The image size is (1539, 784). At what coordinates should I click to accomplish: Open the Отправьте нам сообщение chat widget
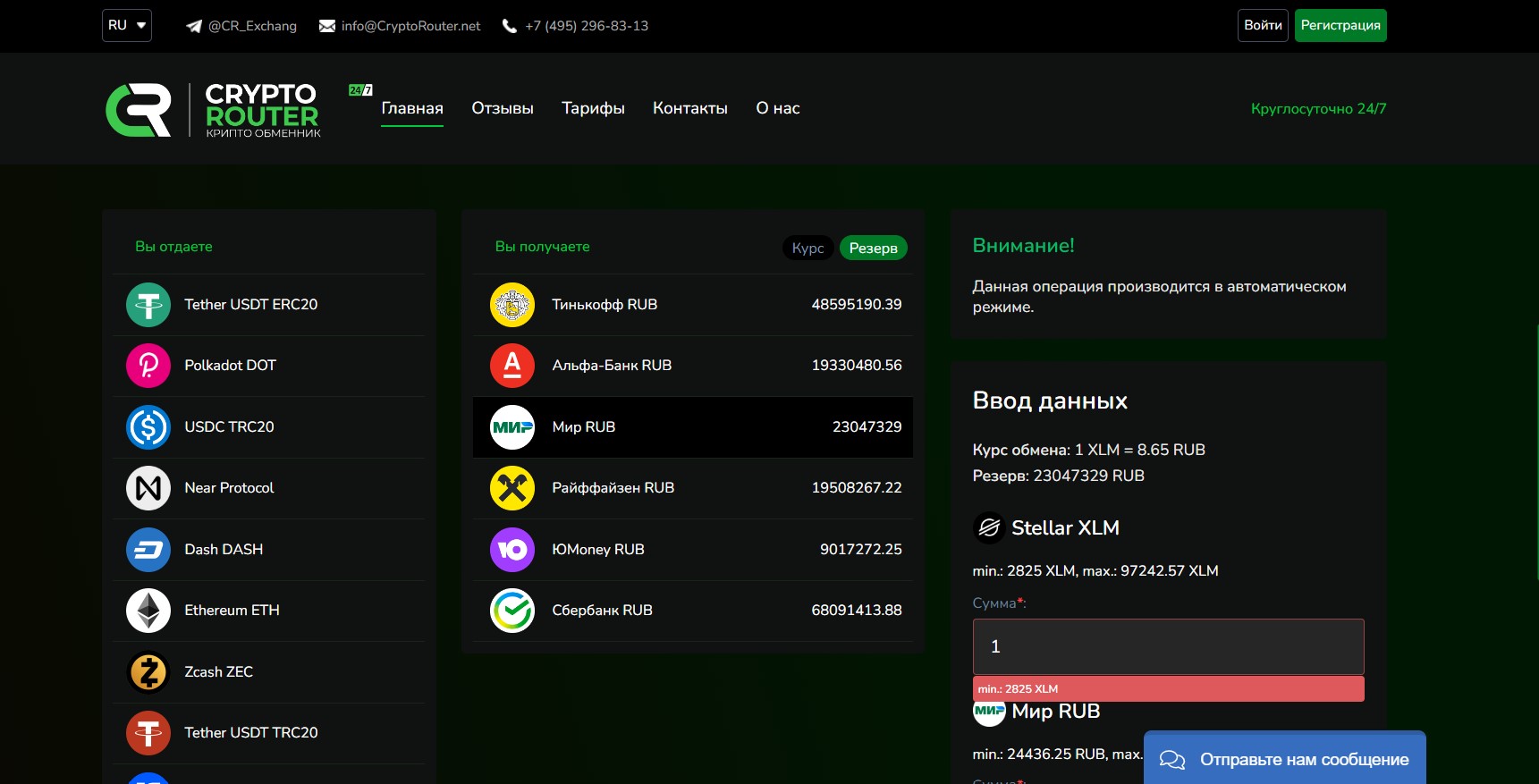point(1284,759)
